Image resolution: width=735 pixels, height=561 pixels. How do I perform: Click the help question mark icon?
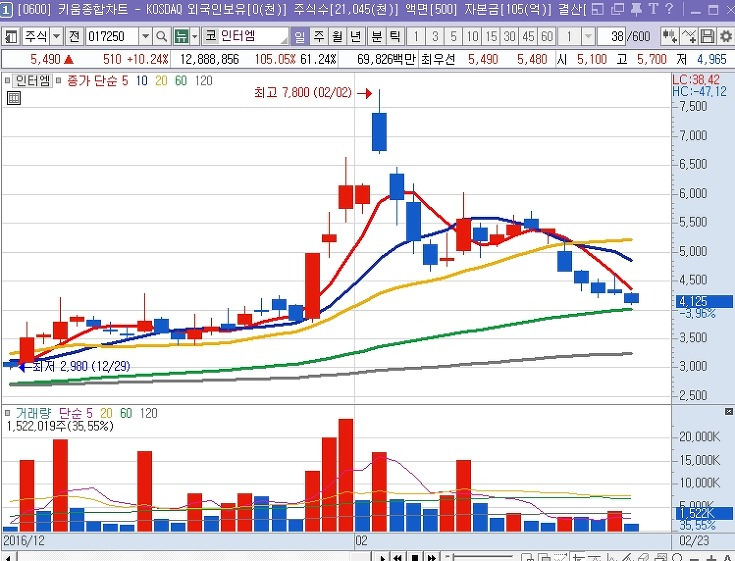669,9
